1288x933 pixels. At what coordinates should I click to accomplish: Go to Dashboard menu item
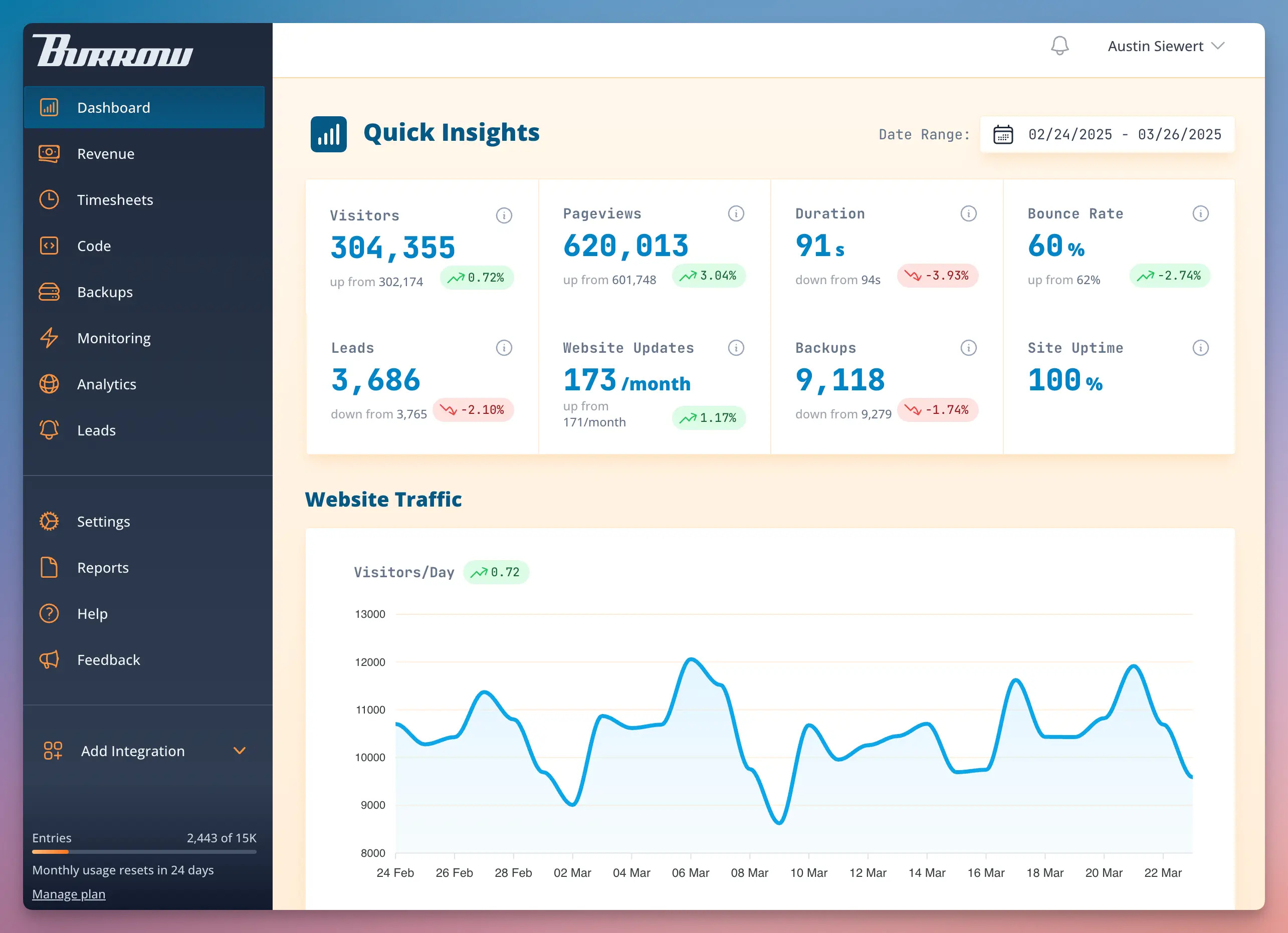coord(144,107)
